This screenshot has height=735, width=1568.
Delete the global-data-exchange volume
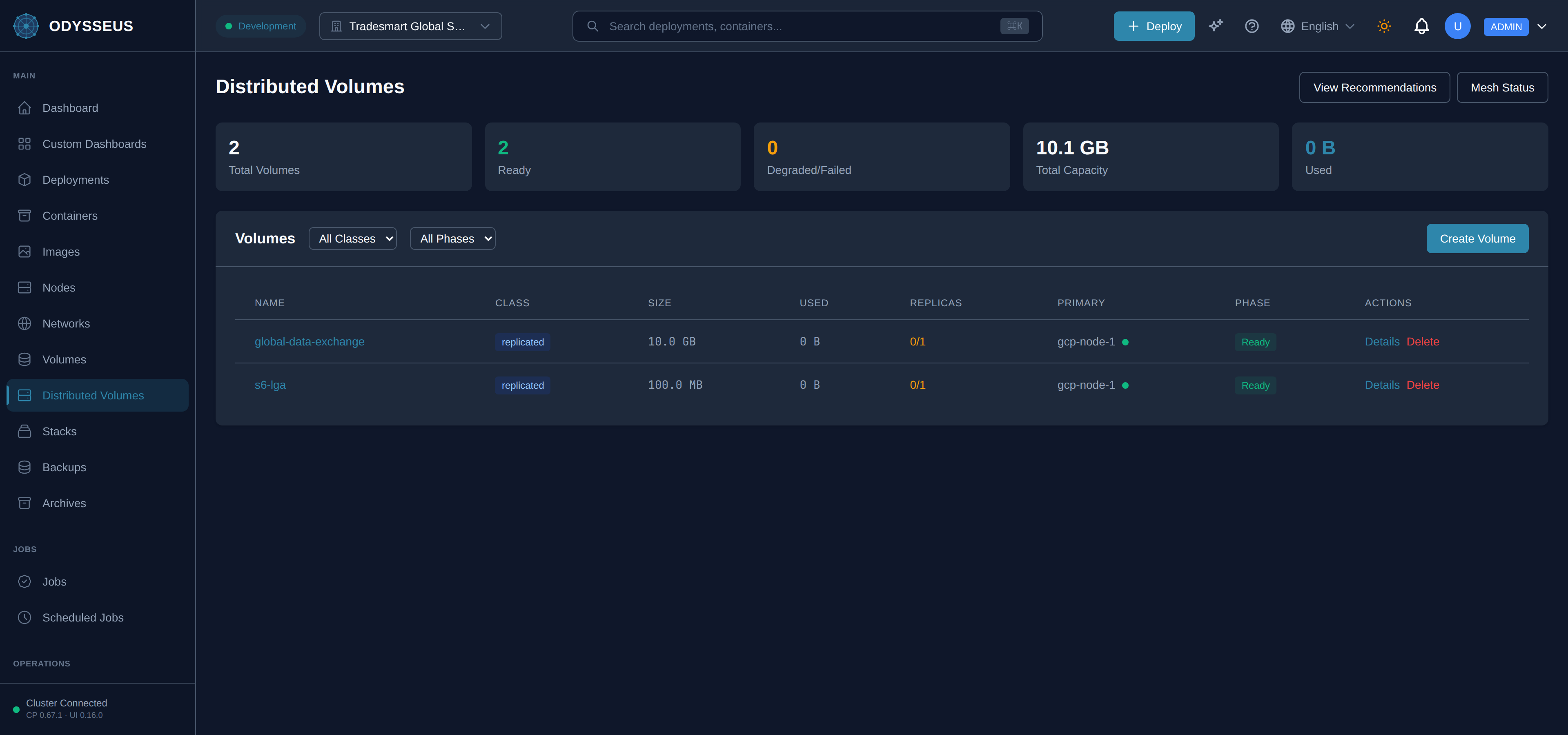coord(1423,341)
